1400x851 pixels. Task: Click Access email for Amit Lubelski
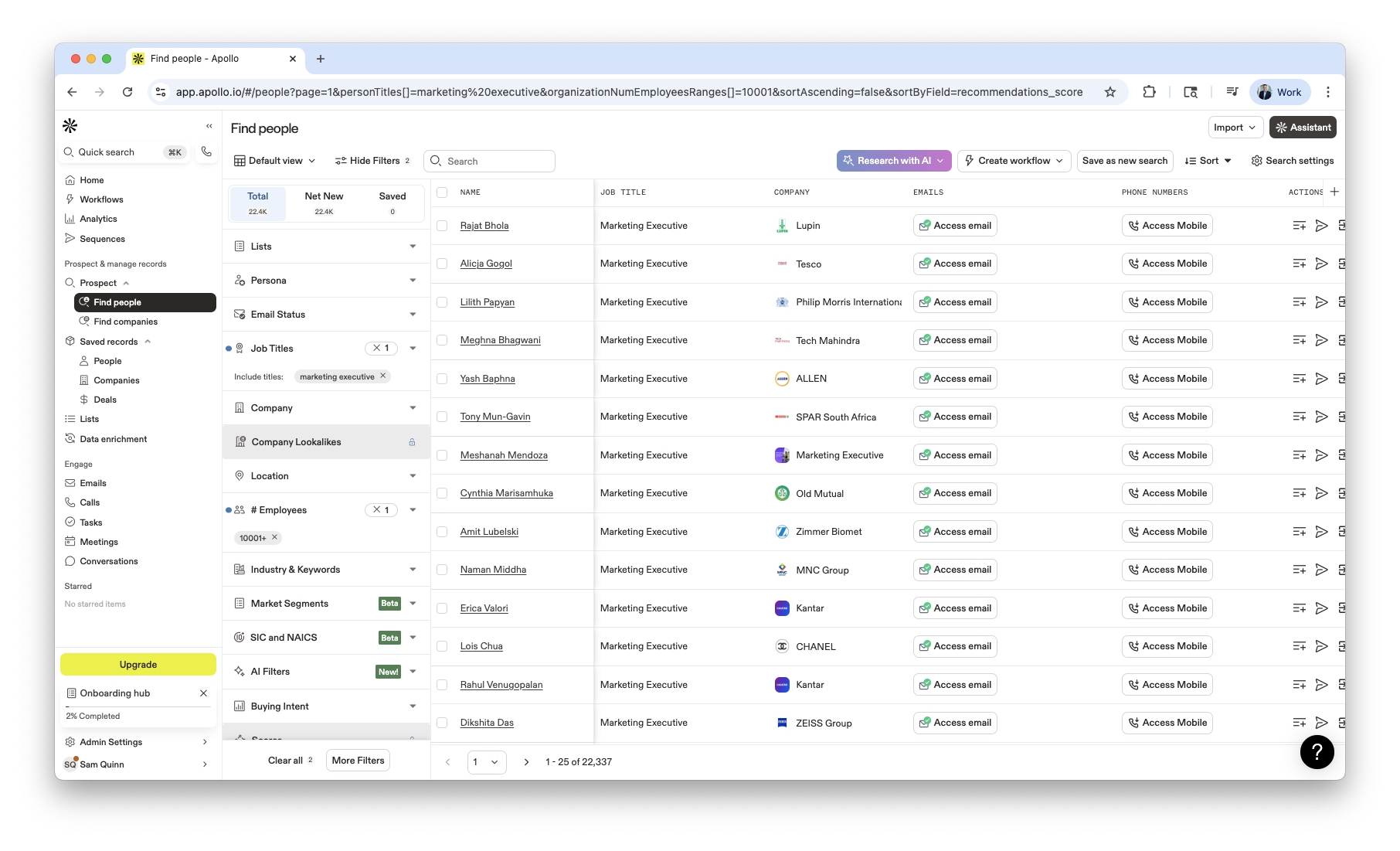(955, 532)
